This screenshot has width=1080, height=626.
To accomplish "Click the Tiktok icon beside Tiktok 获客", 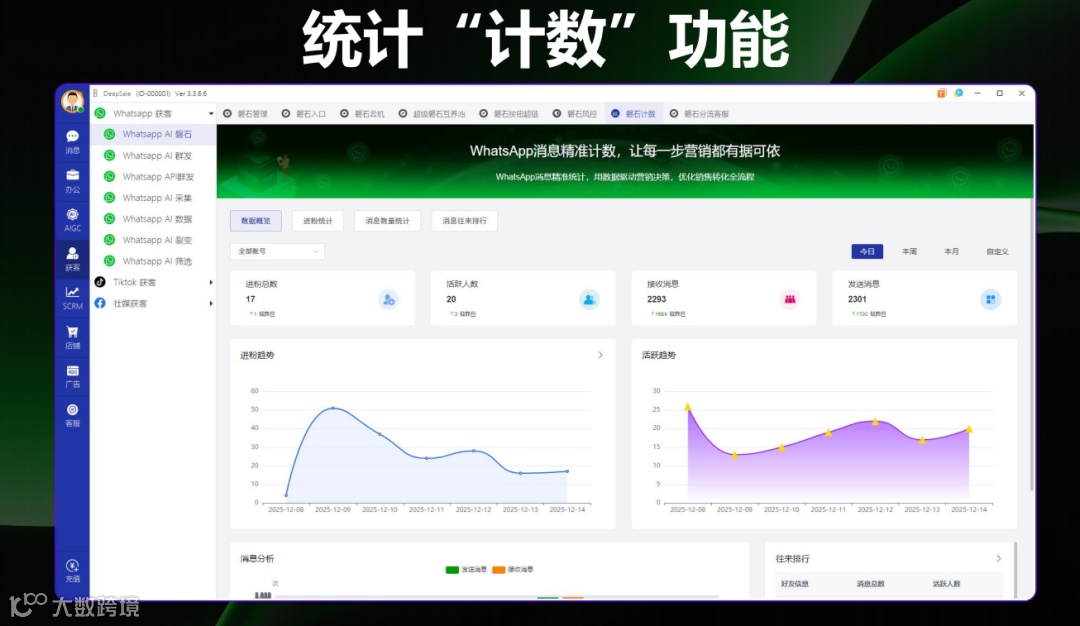I will [100, 282].
